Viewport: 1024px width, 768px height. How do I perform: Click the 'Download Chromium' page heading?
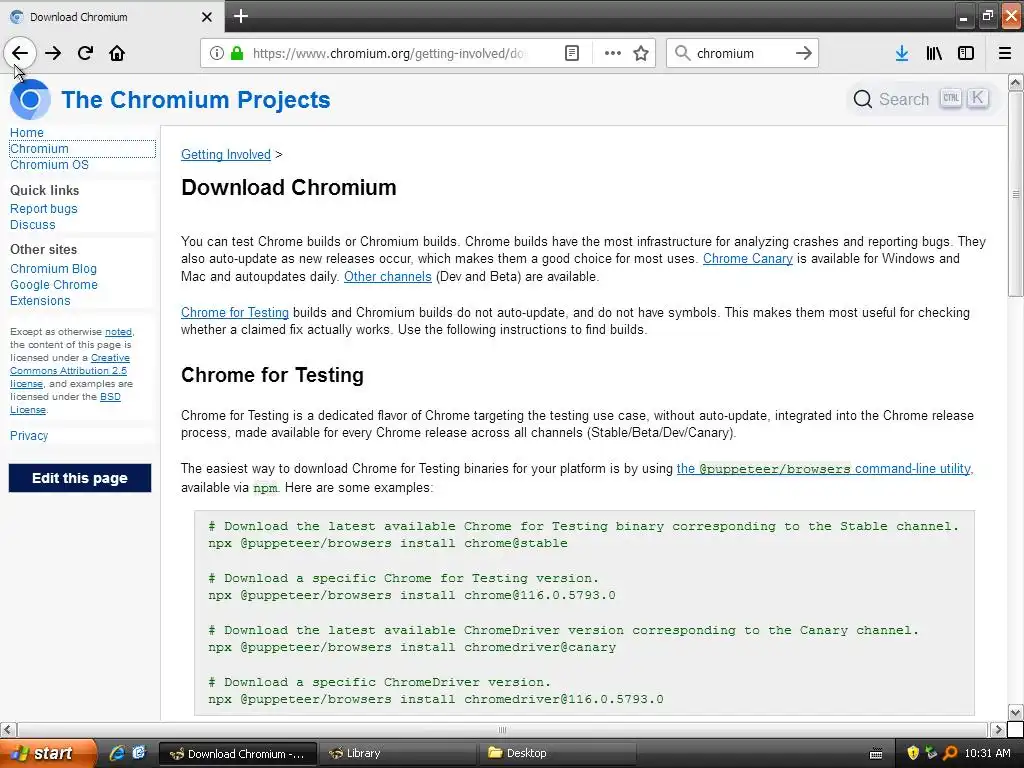[x=289, y=187]
